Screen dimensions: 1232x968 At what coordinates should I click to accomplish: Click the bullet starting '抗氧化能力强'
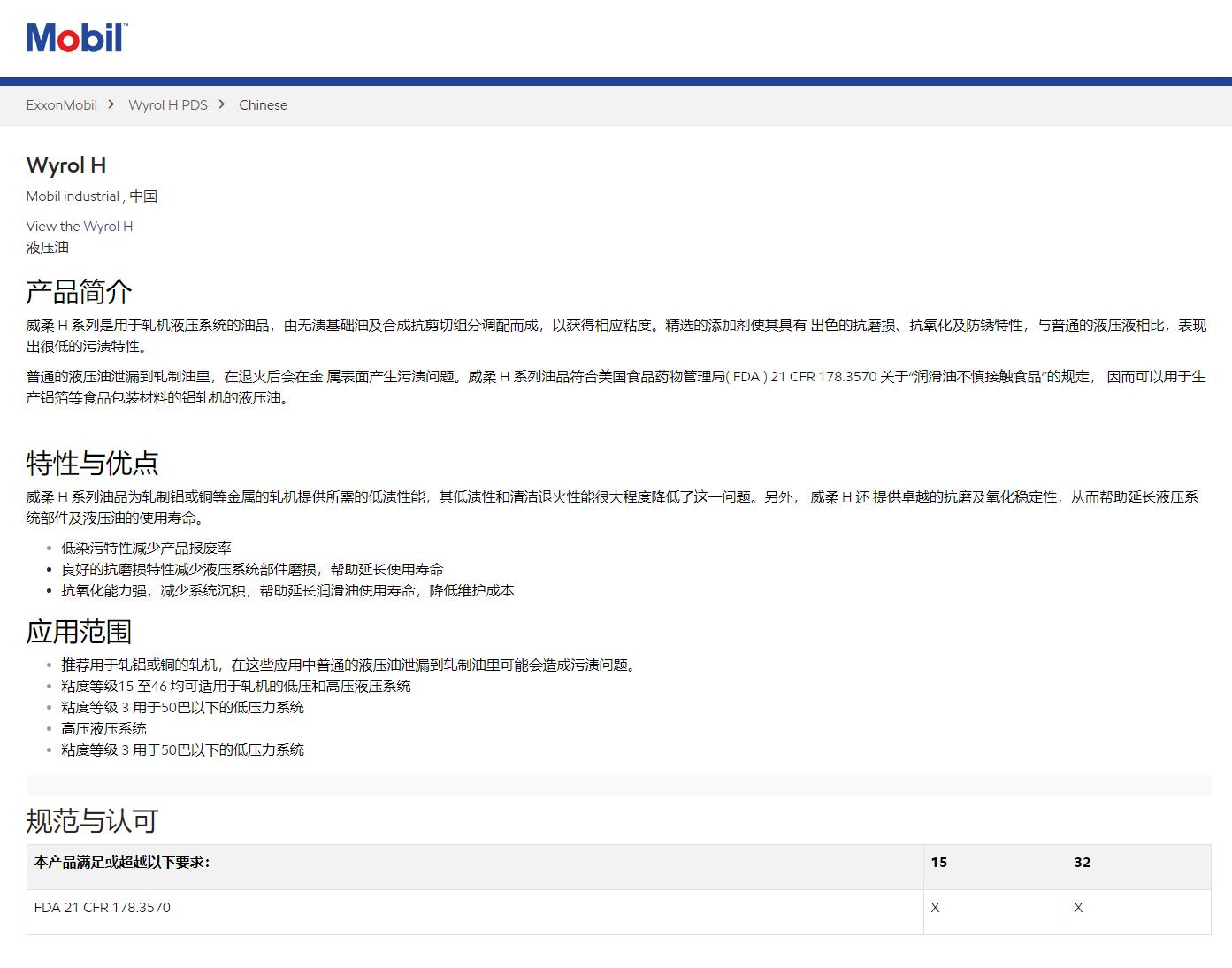(x=287, y=590)
